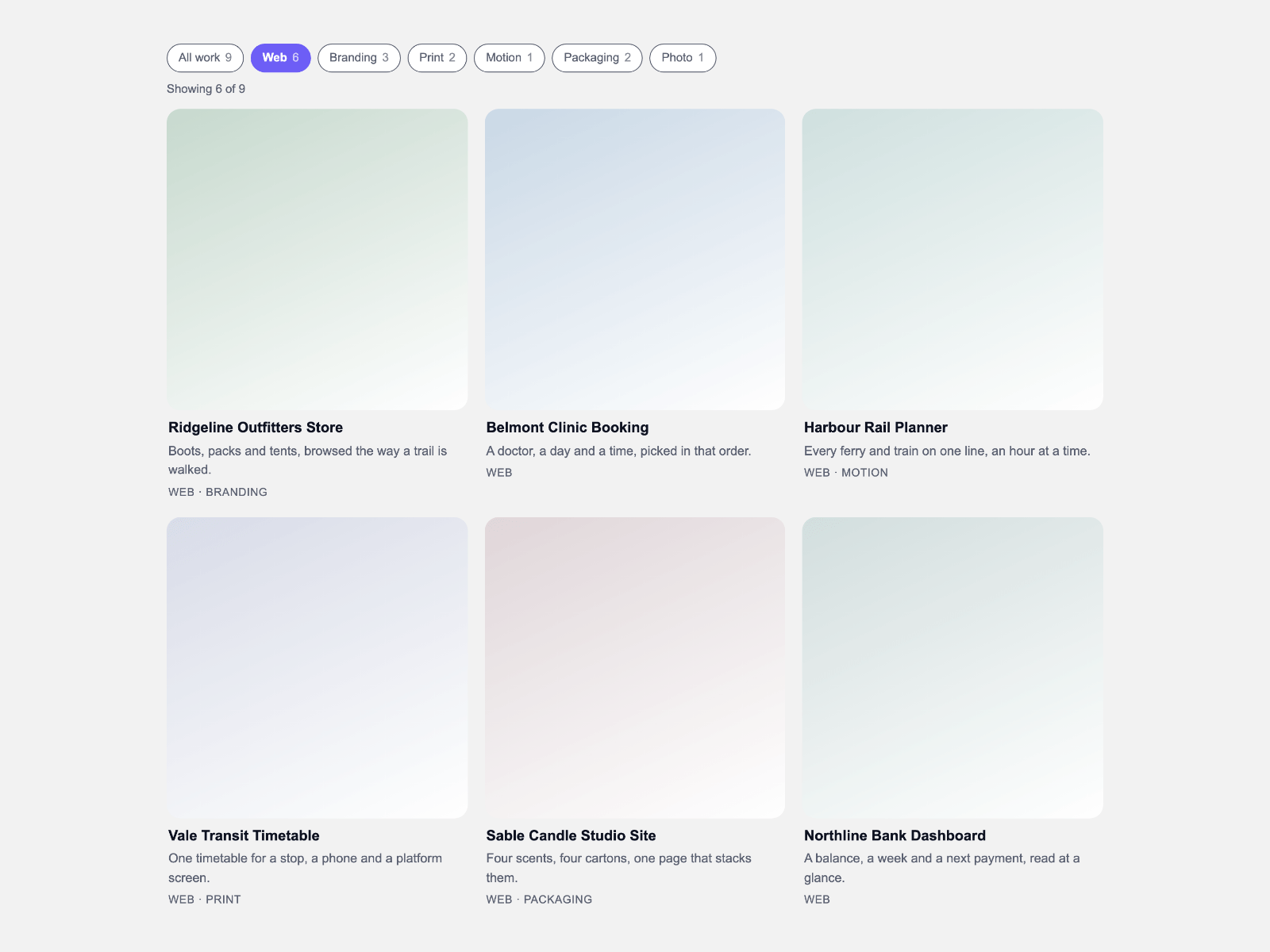1270x952 pixels.
Task: Select the Web filter chip
Action: pos(280,58)
